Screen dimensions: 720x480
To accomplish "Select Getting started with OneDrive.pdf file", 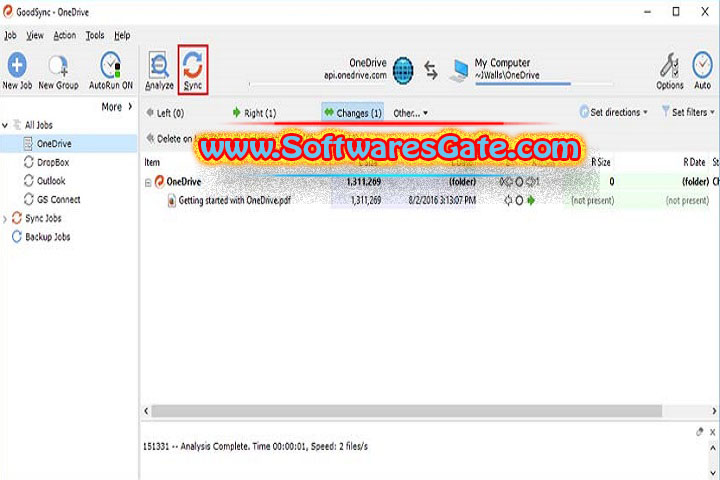I will pyautogui.click(x=234, y=200).
